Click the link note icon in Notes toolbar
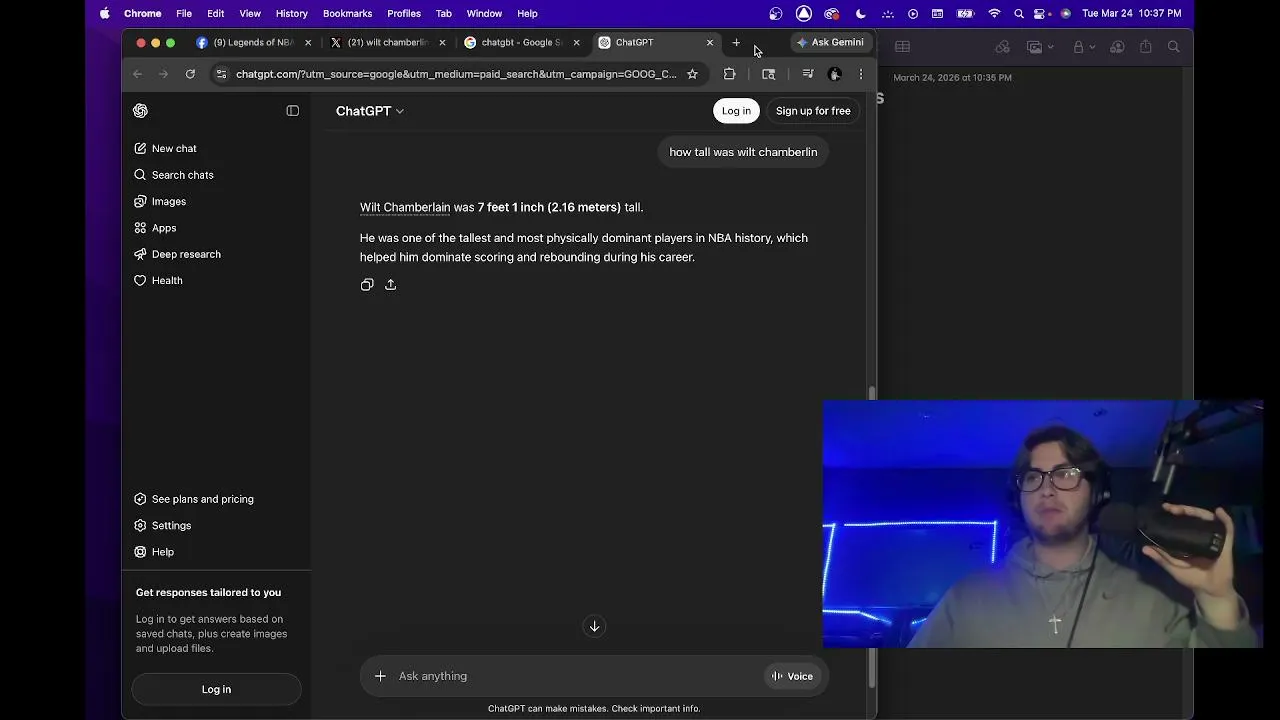The width and height of the screenshot is (1280, 720). pos(1003,47)
